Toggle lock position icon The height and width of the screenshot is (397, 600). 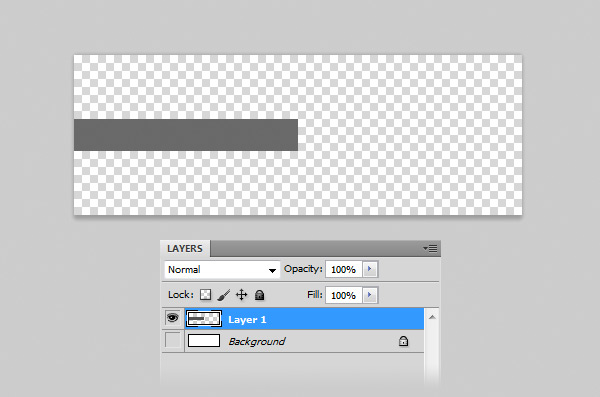pos(241,295)
